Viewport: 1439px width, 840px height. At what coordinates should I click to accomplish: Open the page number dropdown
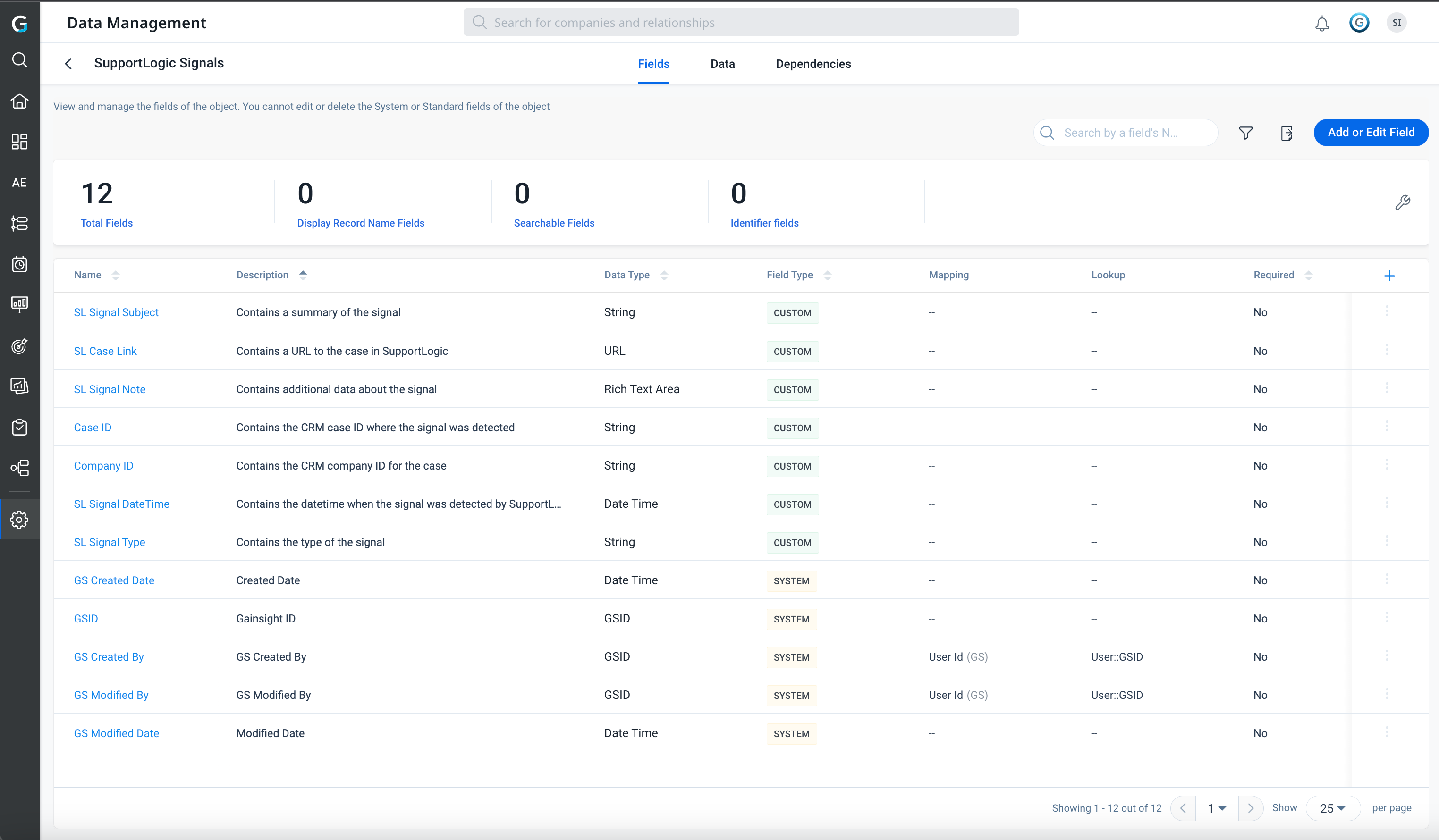click(x=1217, y=808)
